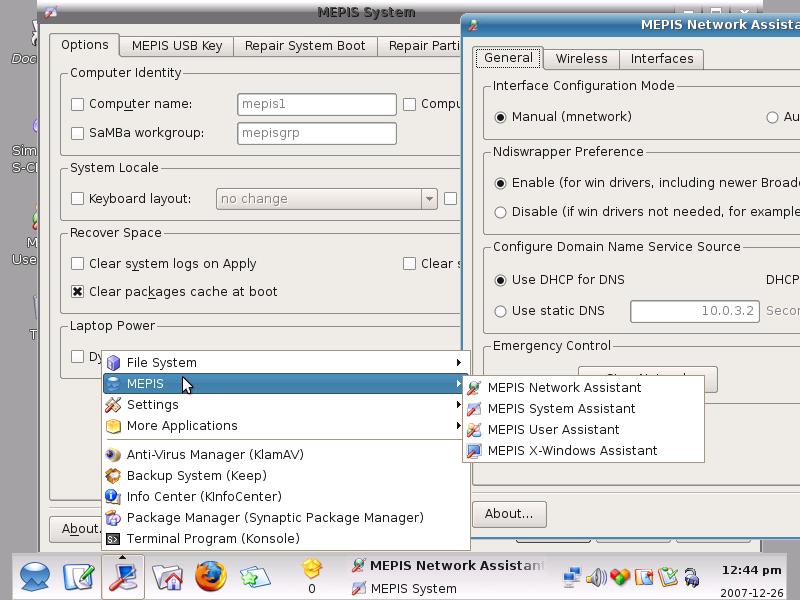Click the SaMBa workgroup field showing mepisgrp
800x600 pixels.
pyautogui.click(x=317, y=133)
